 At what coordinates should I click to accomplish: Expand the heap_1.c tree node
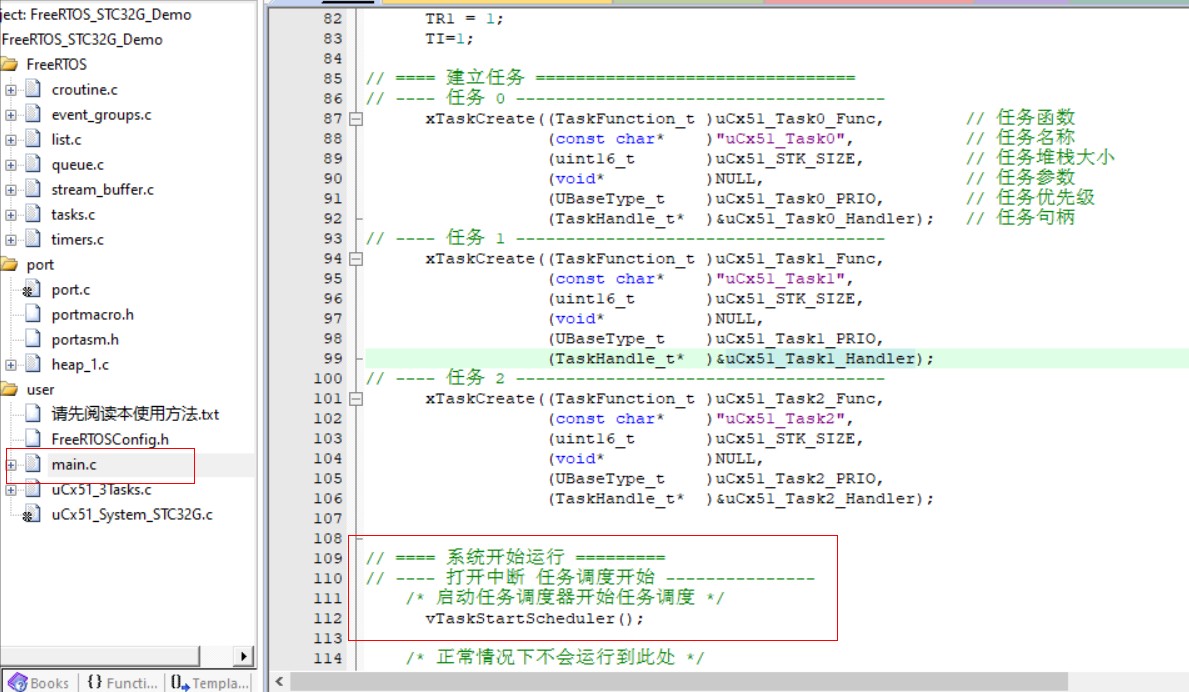pos(11,365)
